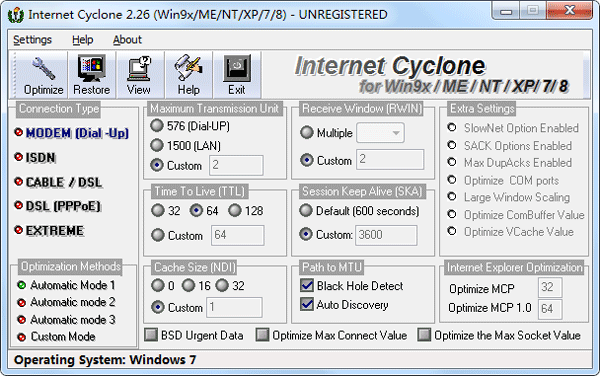This screenshot has height=376, width=600.
Task: Set Cache Size to 0
Action: coord(158,285)
